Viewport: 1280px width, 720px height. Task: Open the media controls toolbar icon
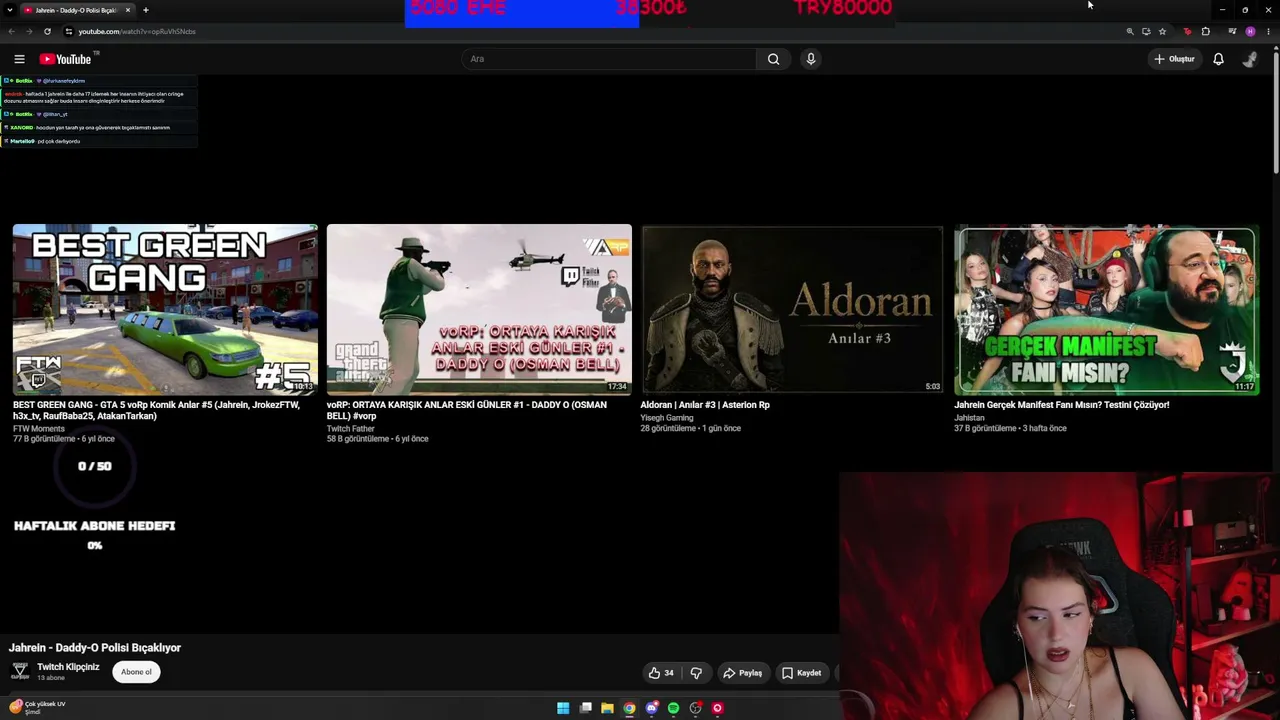pos(1232,31)
